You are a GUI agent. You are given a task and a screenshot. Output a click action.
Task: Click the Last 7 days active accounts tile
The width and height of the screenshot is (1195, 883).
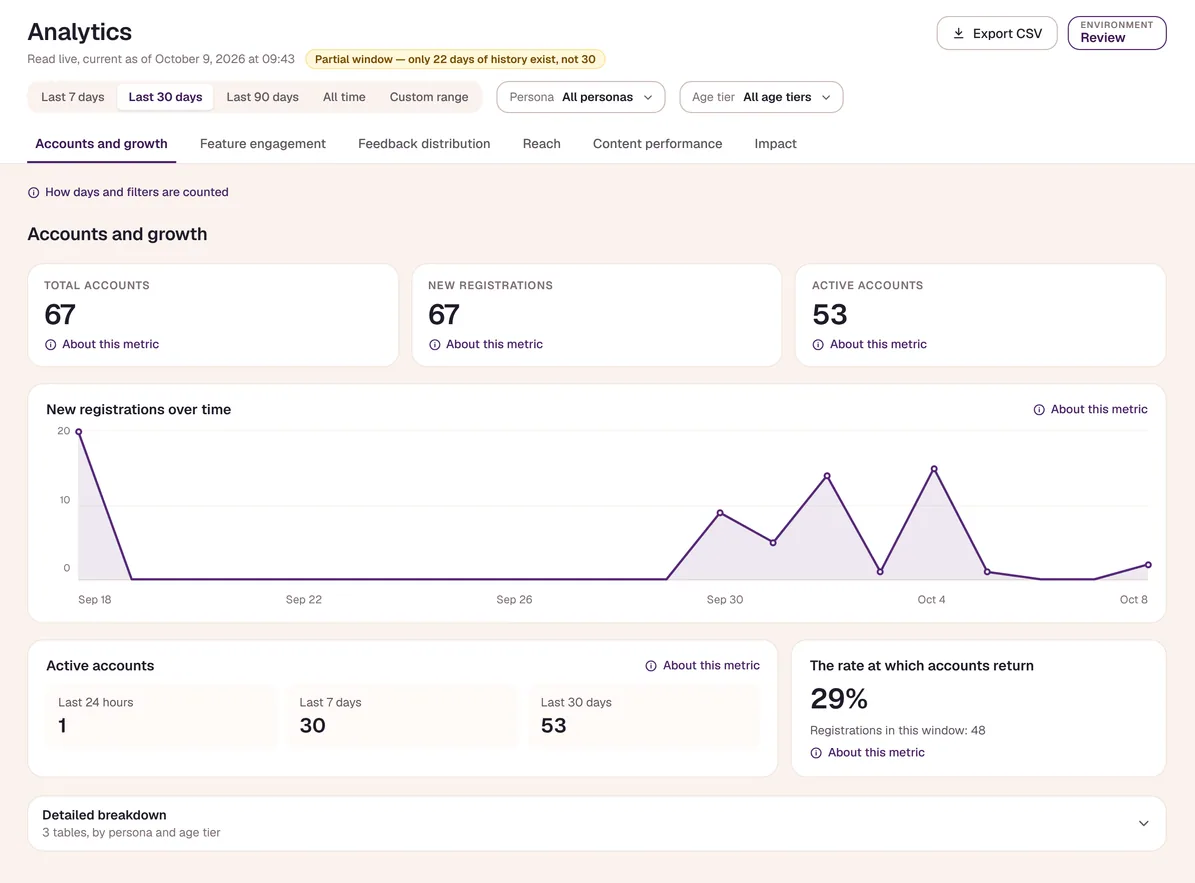click(x=402, y=715)
